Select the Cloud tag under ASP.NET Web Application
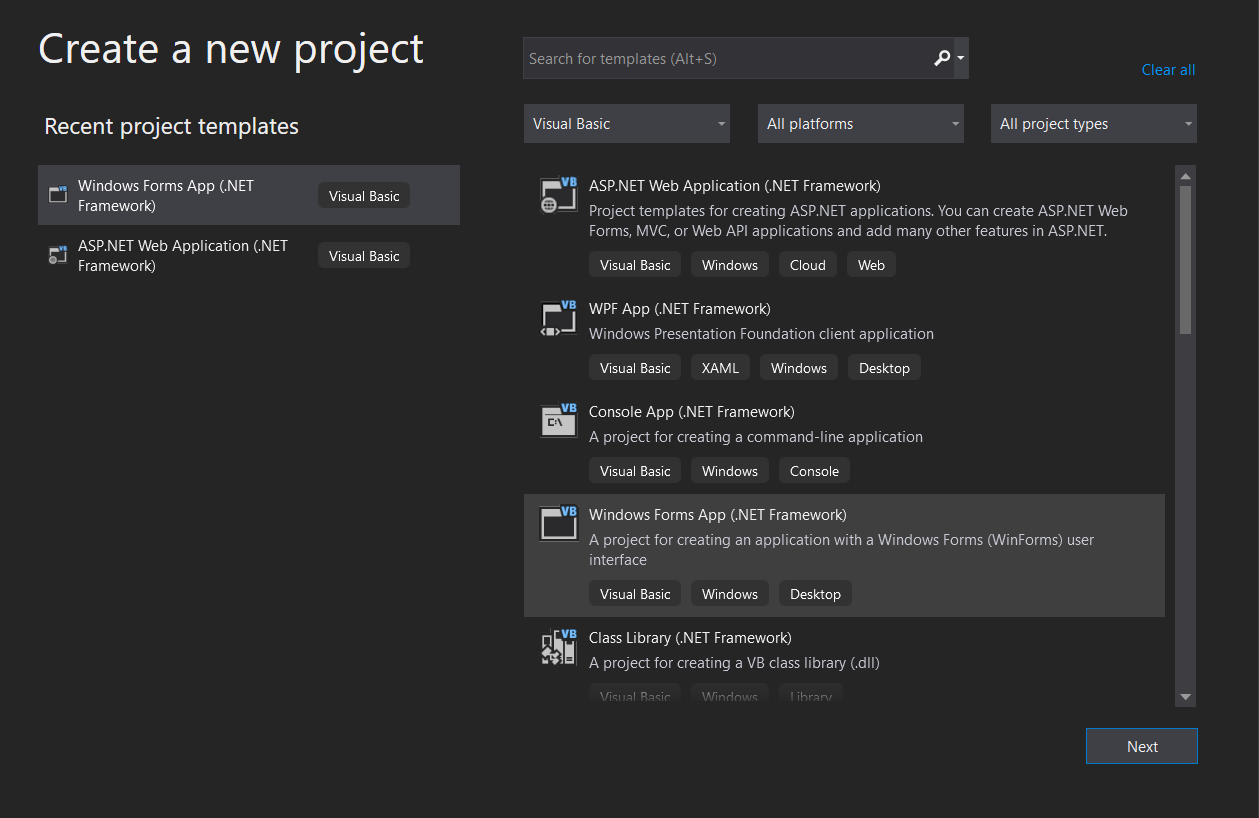Image resolution: width=1259 pixels, height=818 pixels. [x=807, y=264]
